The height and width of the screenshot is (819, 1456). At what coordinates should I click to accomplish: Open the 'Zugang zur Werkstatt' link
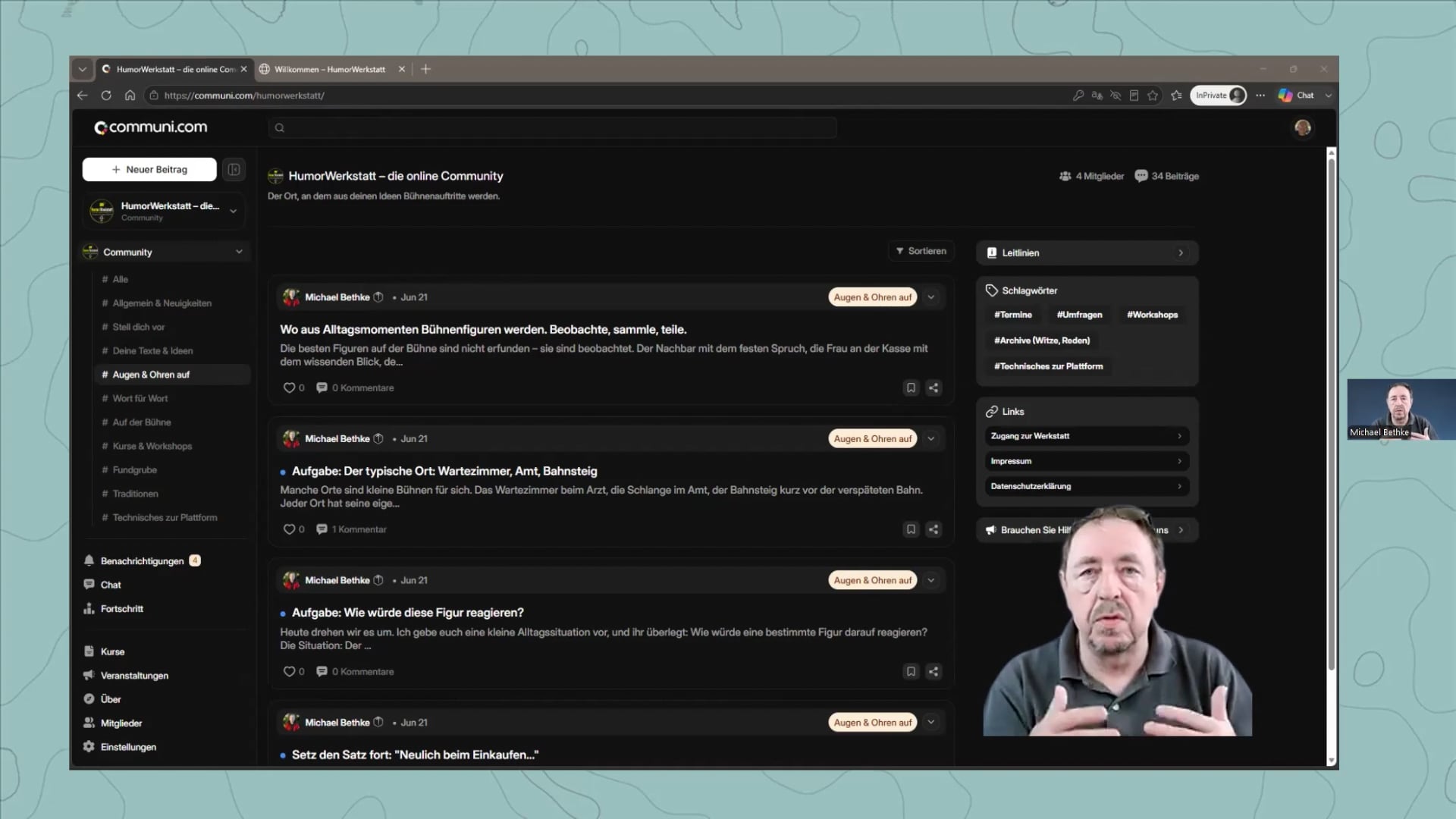tap(1086, 436)
